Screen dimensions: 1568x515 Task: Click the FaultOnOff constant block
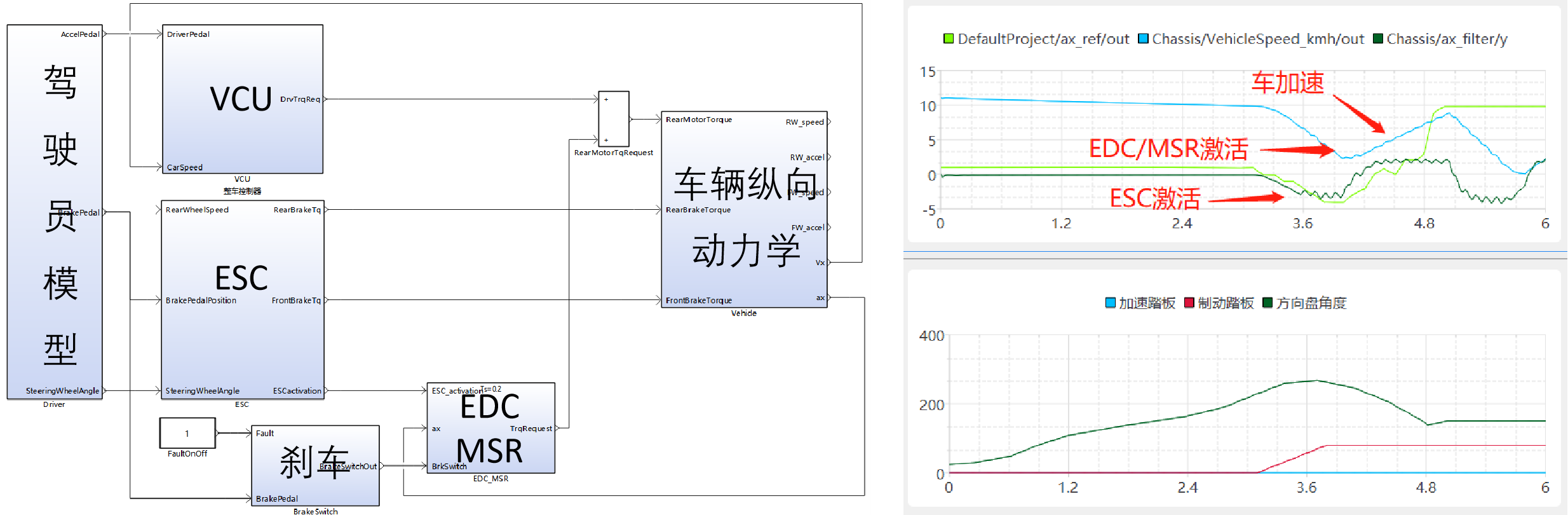(187, 433)
